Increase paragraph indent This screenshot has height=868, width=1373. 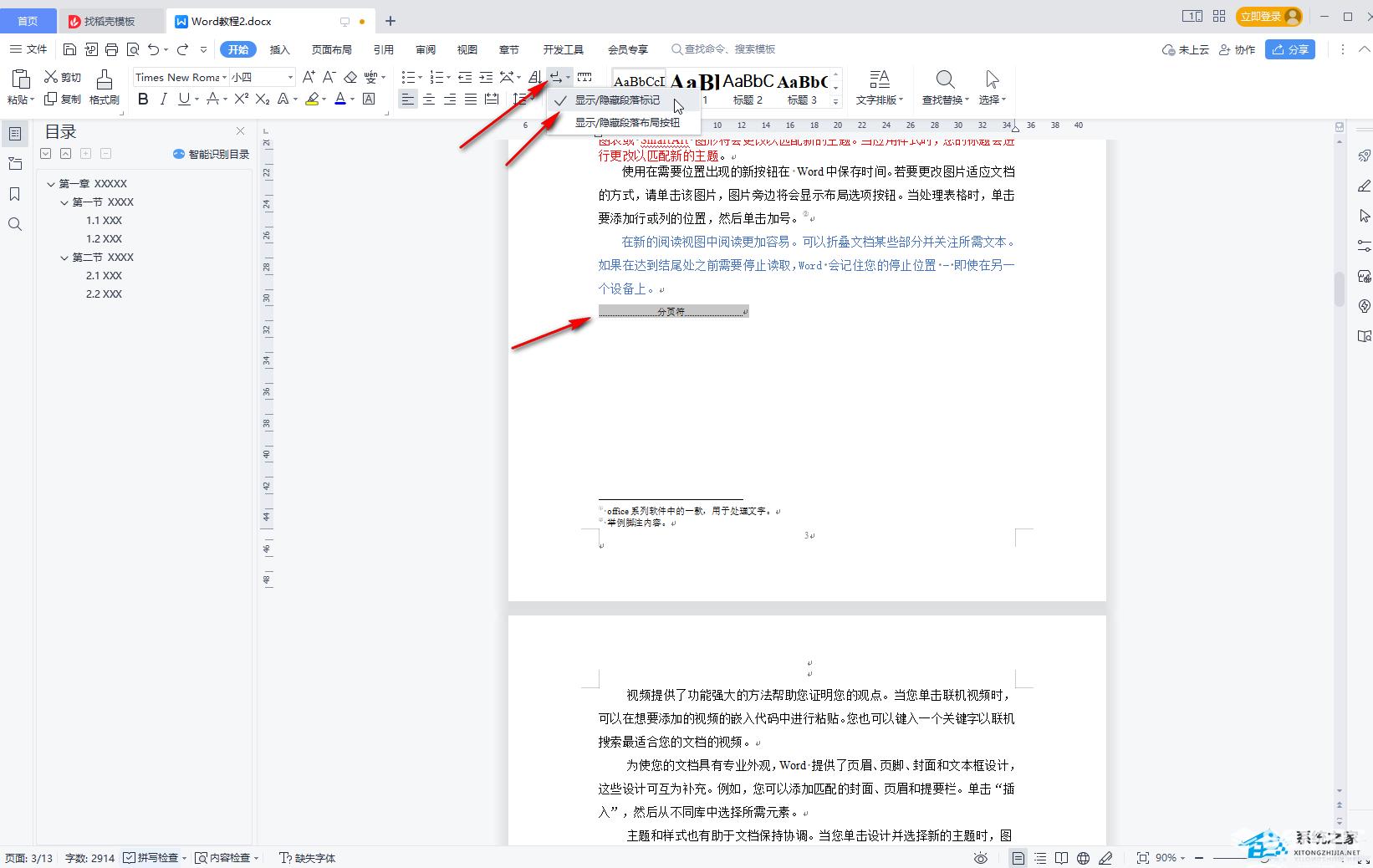pos(486,77)
